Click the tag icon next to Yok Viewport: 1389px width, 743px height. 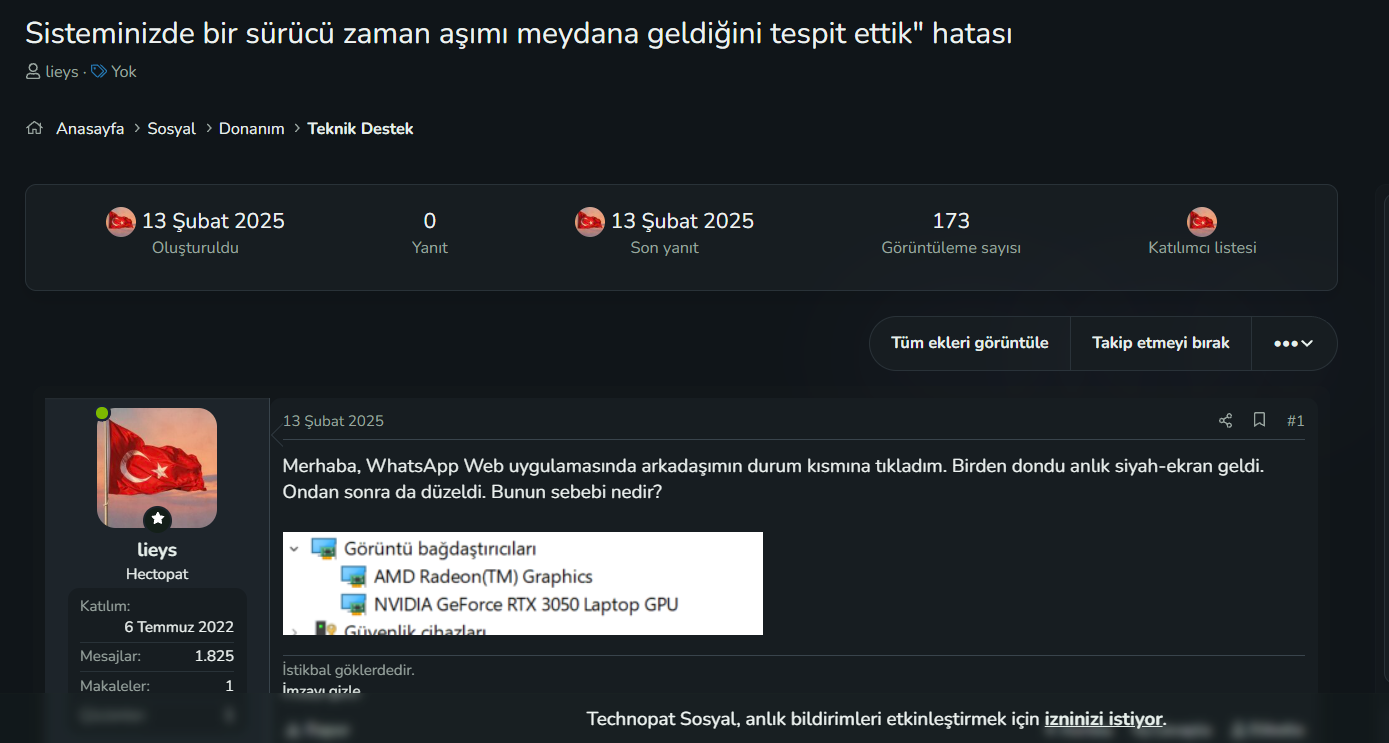coord(98,72)
